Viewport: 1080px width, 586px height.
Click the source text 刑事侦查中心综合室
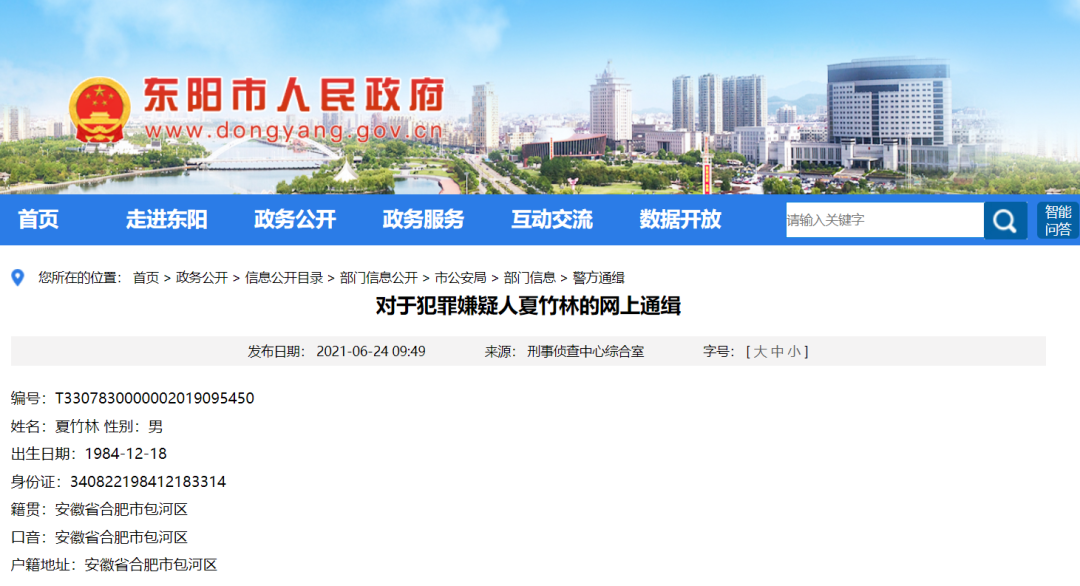585,351
